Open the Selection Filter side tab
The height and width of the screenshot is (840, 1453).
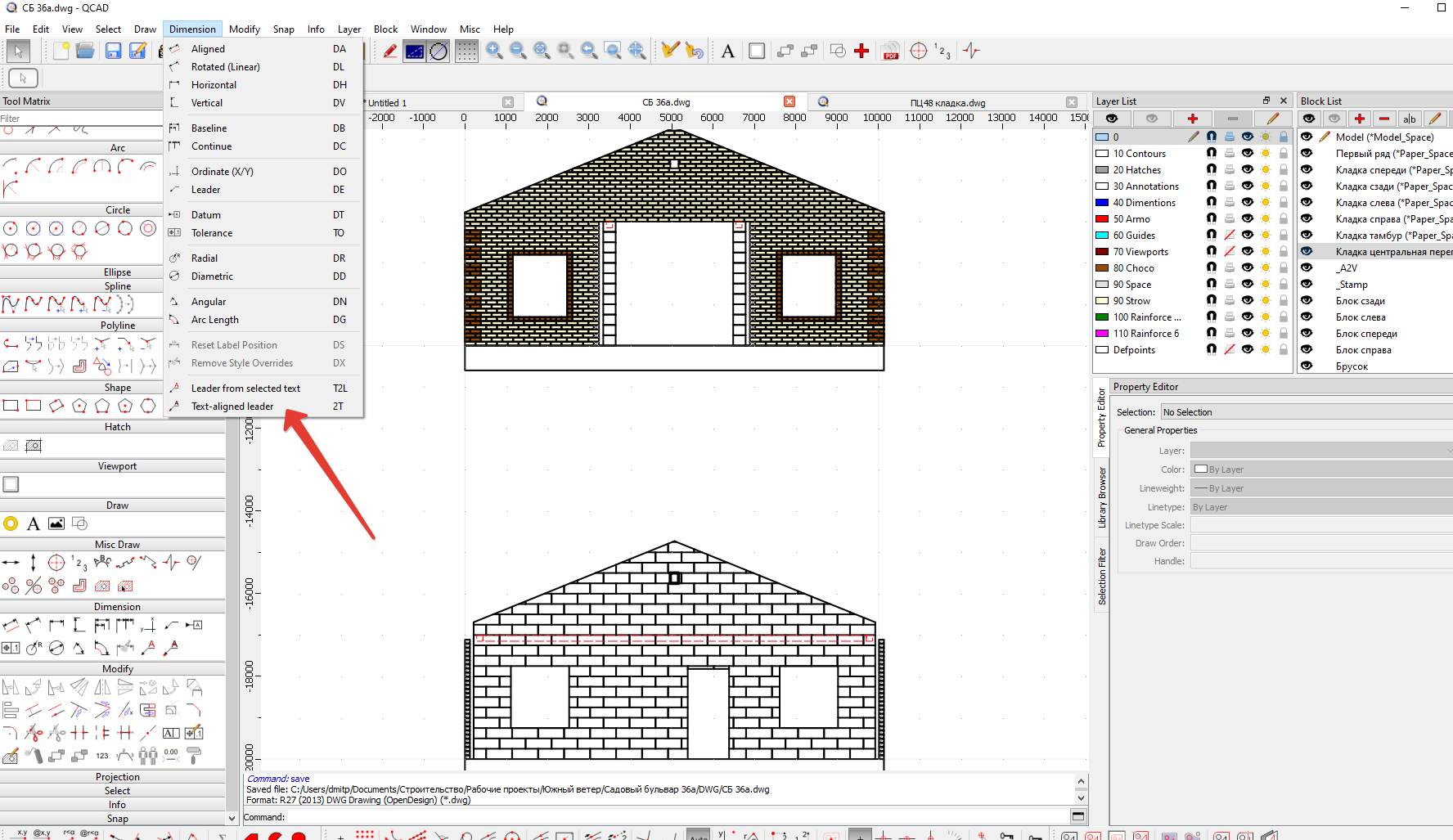point(1101,576)
